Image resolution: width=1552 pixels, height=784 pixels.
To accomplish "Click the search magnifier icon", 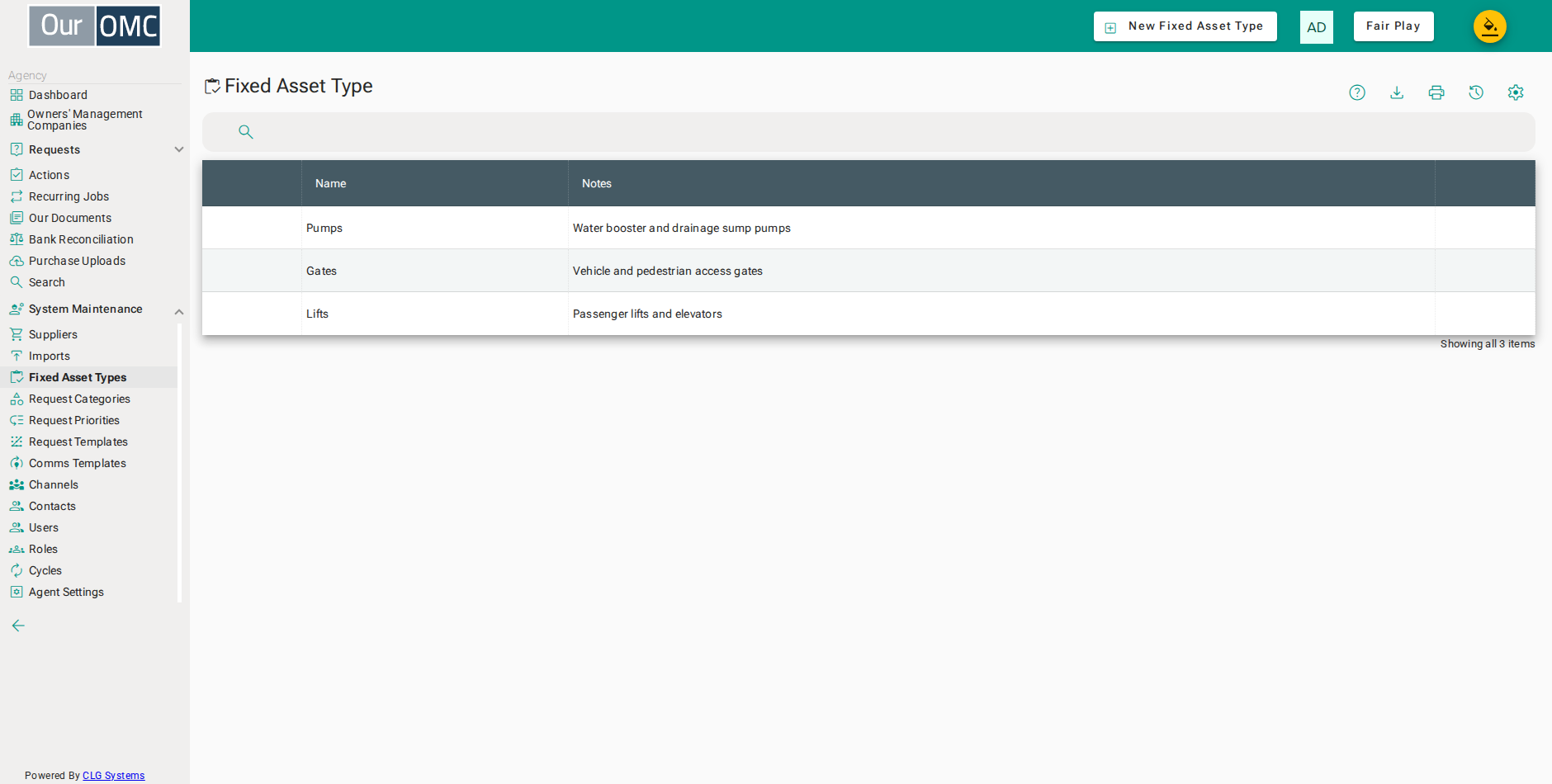I will tap(245, 132).
